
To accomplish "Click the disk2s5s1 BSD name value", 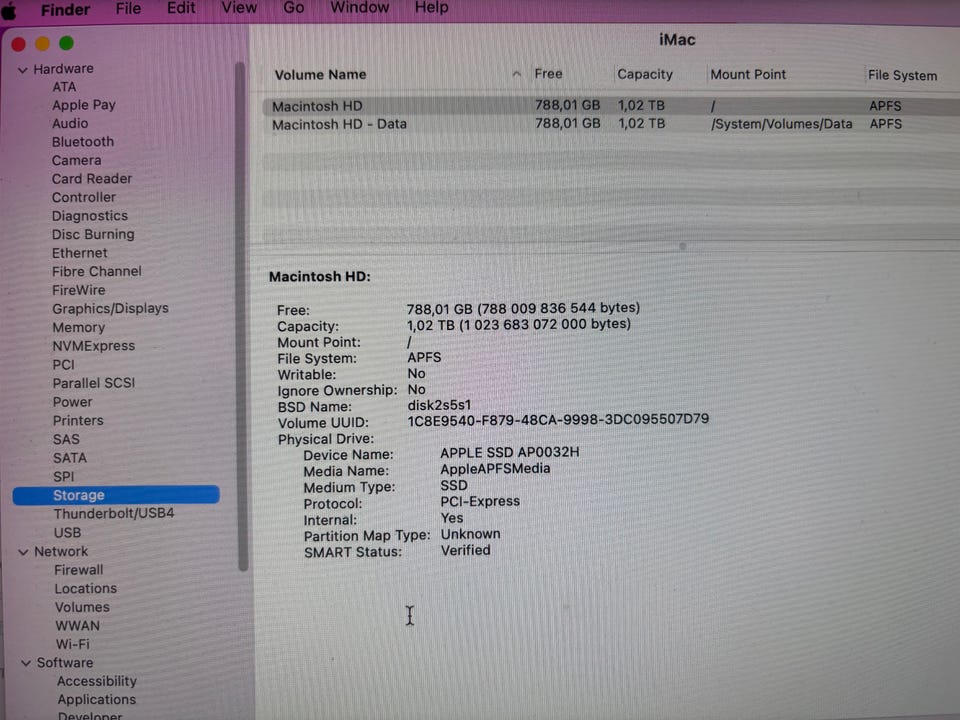I will click(439, 405).
